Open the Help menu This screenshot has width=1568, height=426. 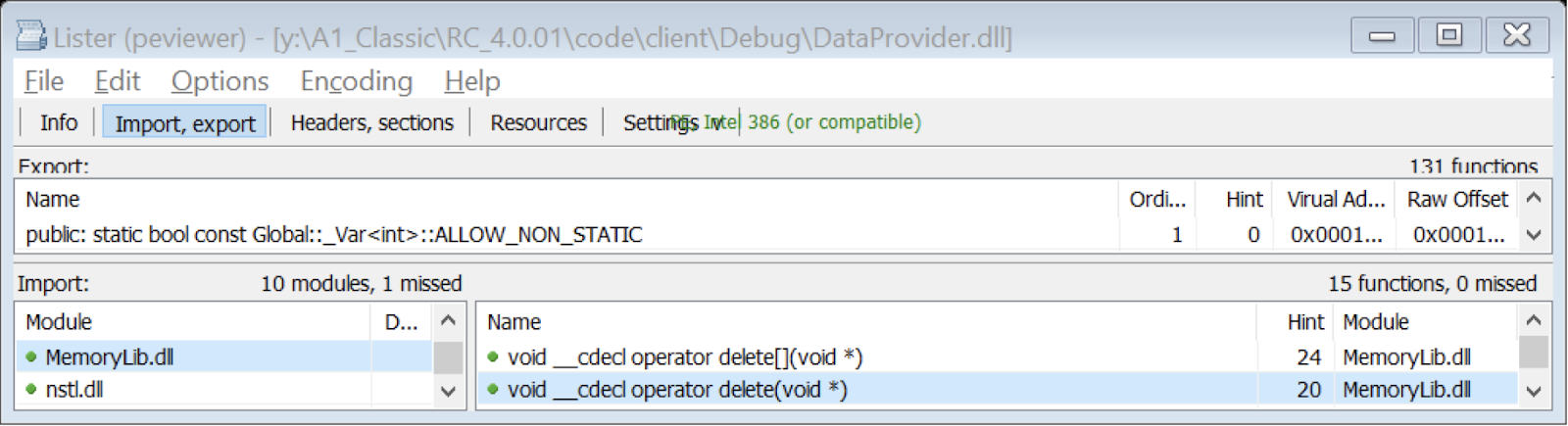[471, 81]
